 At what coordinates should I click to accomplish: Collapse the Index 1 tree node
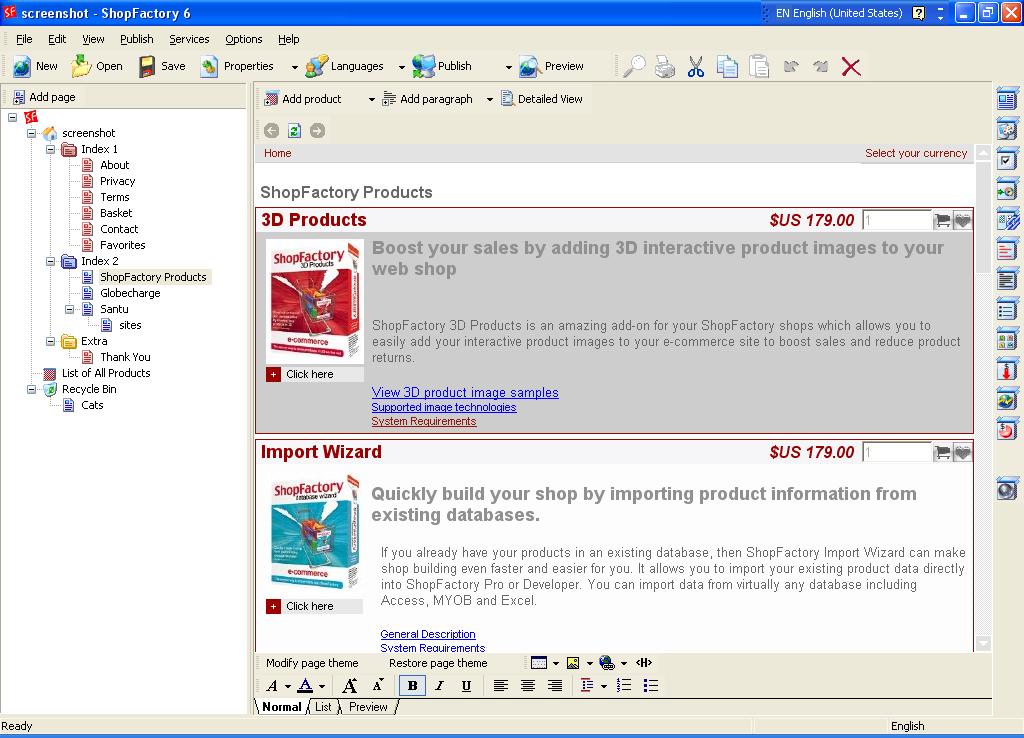click(51, 149)
